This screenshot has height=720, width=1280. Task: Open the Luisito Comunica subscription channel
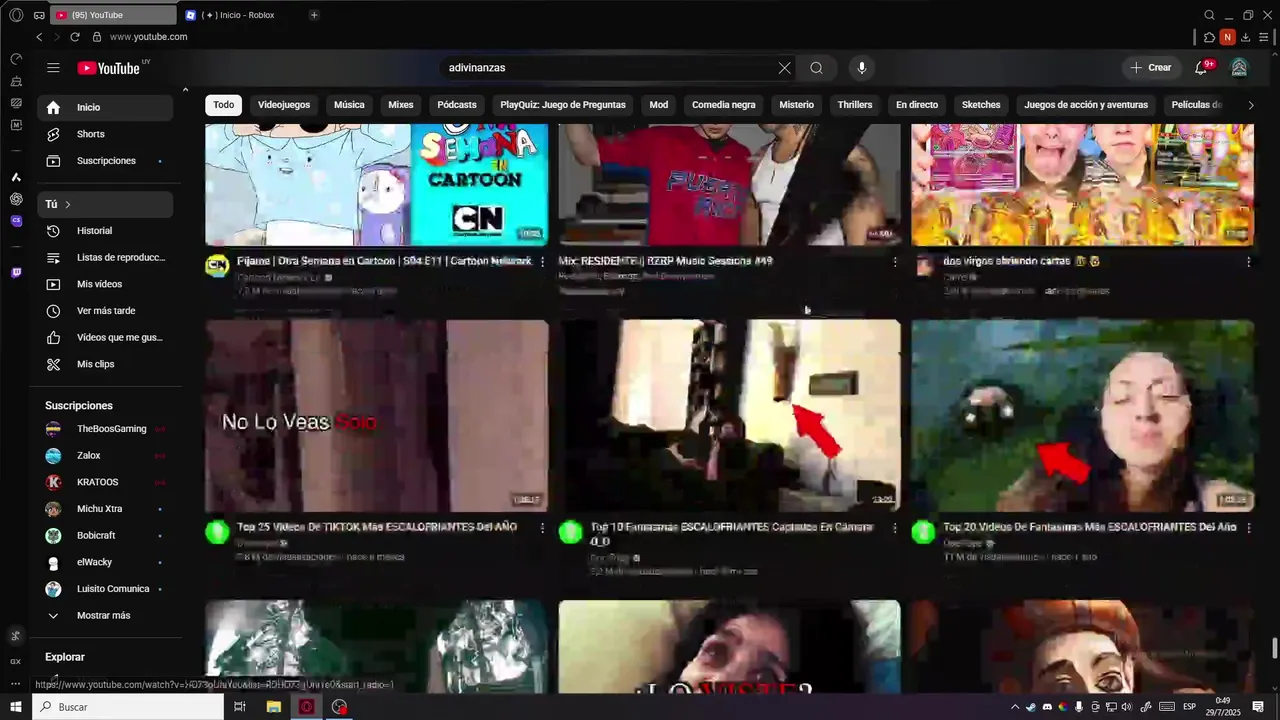point(105,589)
